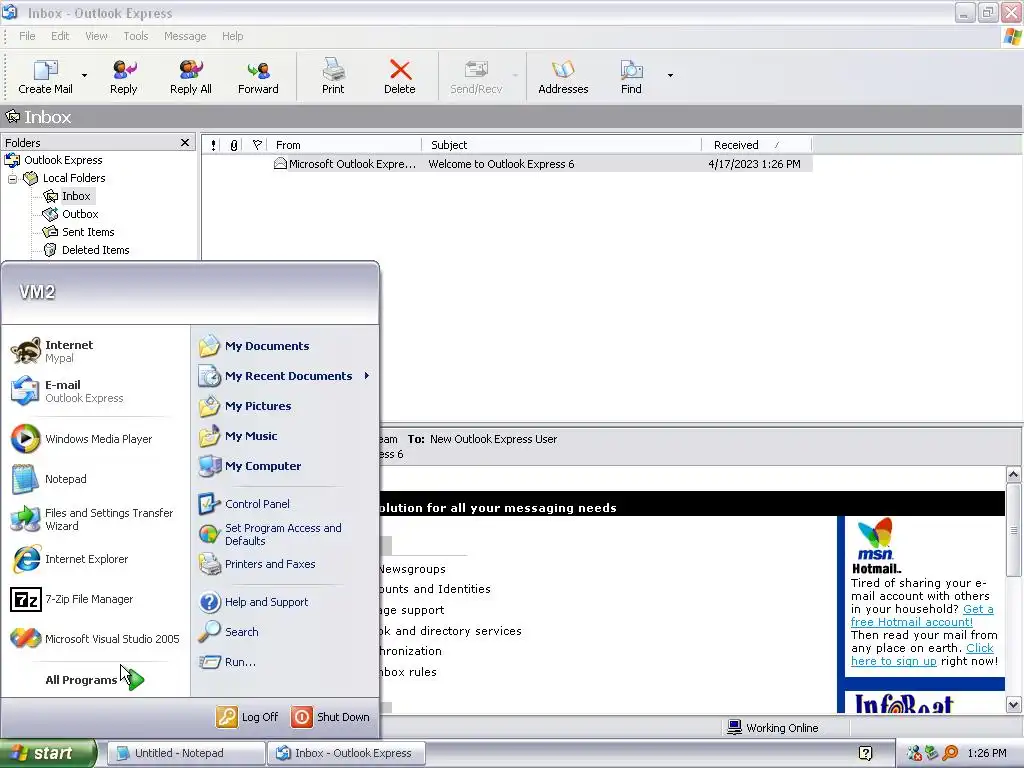This screenshot has width=1024, height=768.
Task: Sort by the Received column header
Action: [756, 145]
